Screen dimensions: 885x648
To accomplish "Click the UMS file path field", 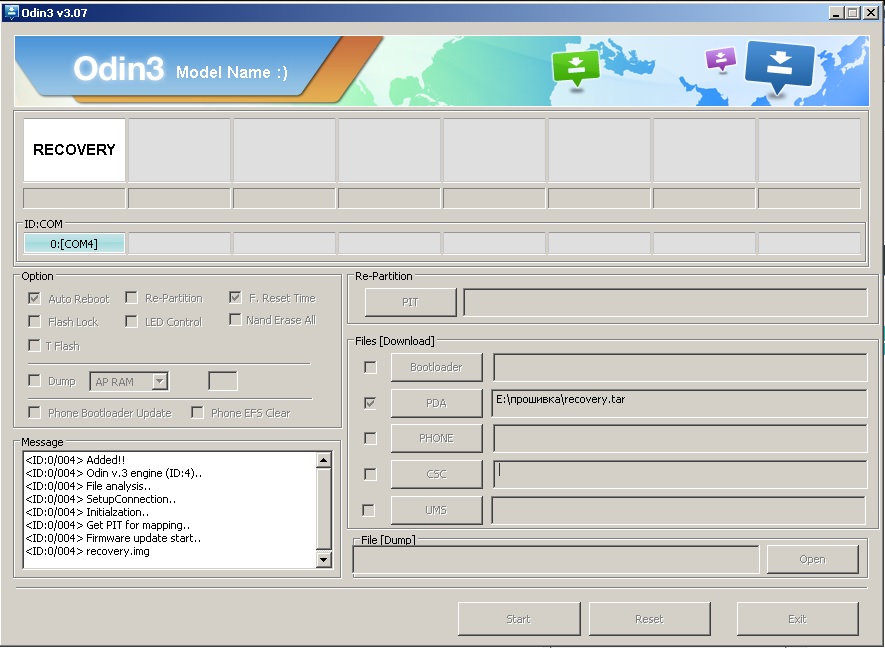I will point(678,510).
